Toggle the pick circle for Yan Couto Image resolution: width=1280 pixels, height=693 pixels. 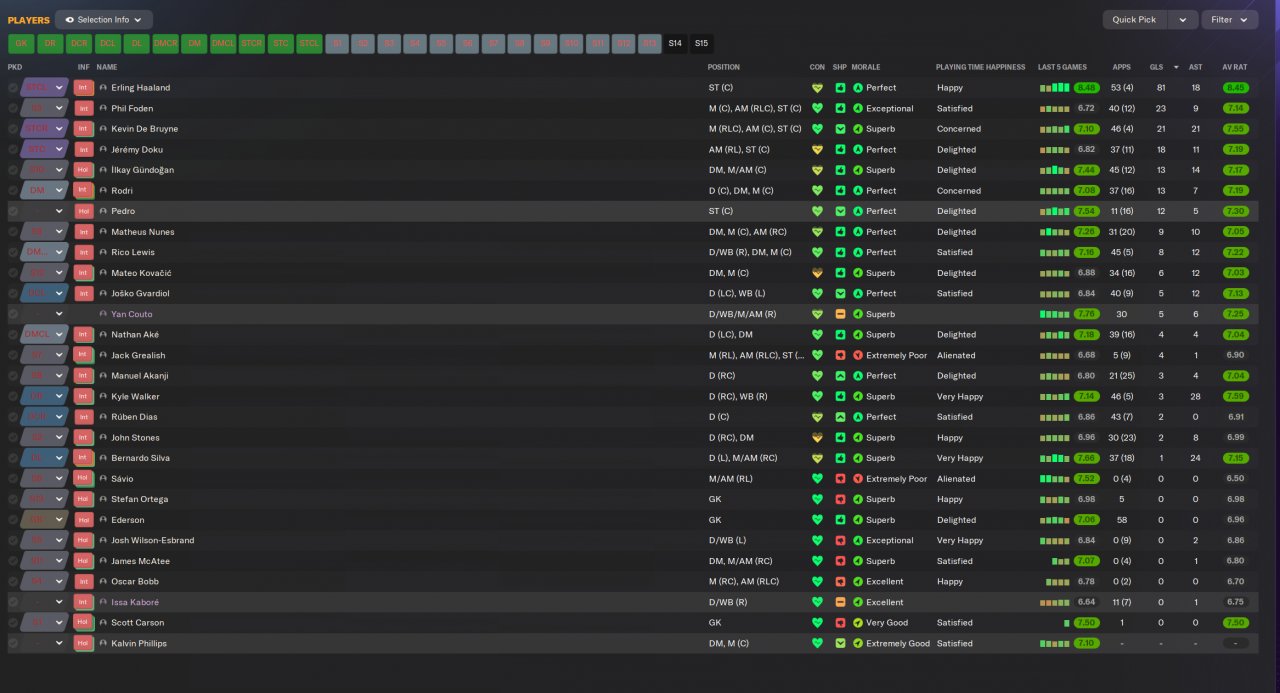tap(13, 314)
